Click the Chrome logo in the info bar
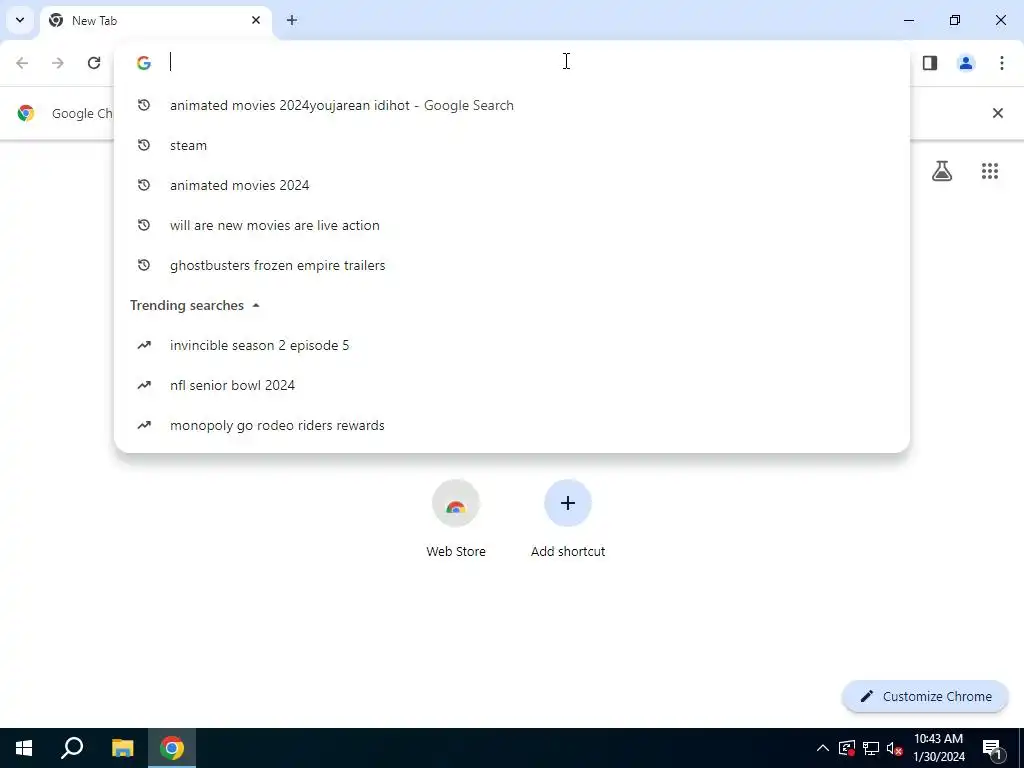 (x=26, y=113)
